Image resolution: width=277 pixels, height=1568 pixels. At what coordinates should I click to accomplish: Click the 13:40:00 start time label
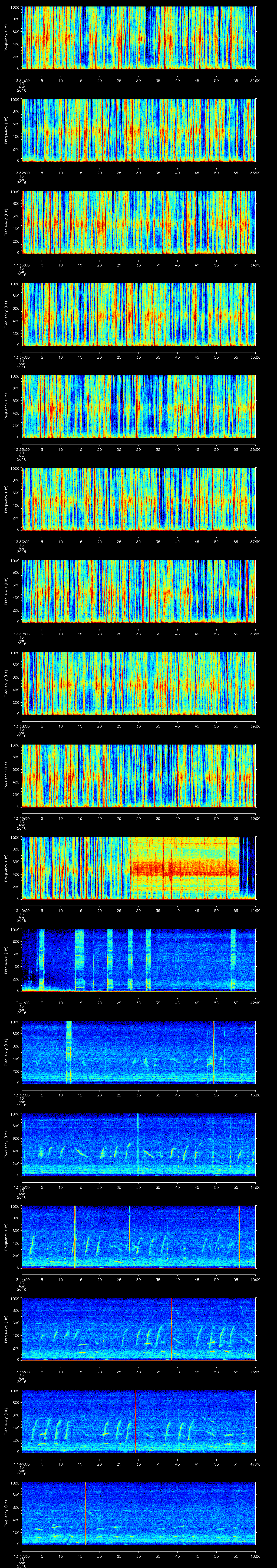point(22,910)
